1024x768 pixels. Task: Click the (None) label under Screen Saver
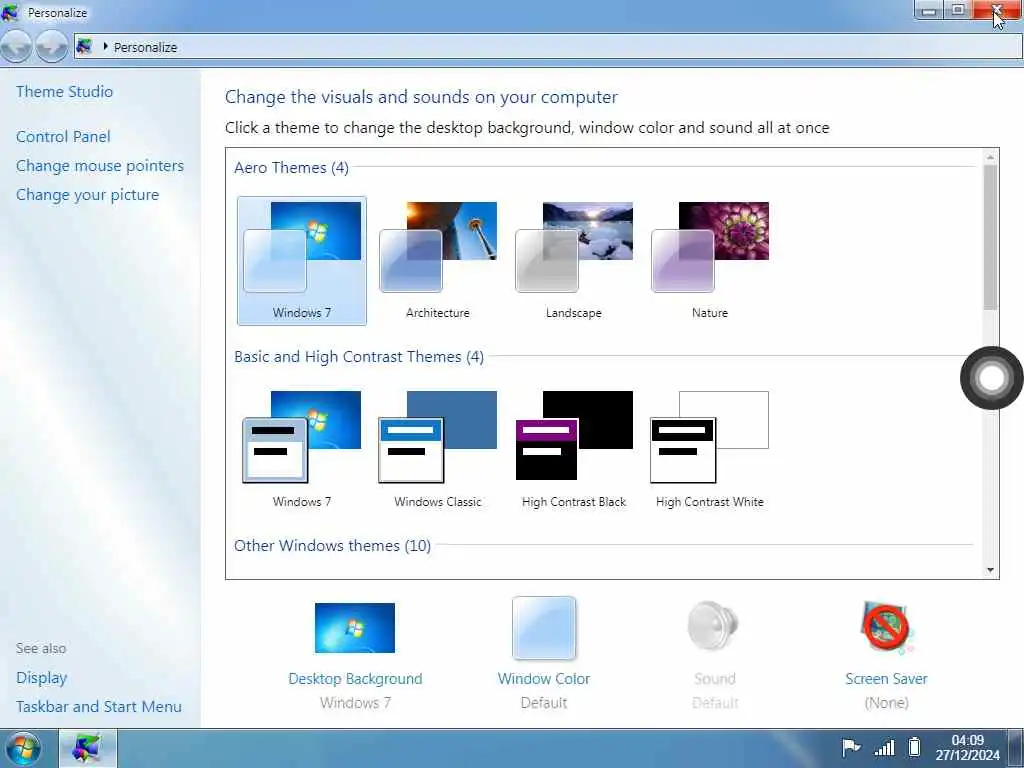tap(887, 703)
